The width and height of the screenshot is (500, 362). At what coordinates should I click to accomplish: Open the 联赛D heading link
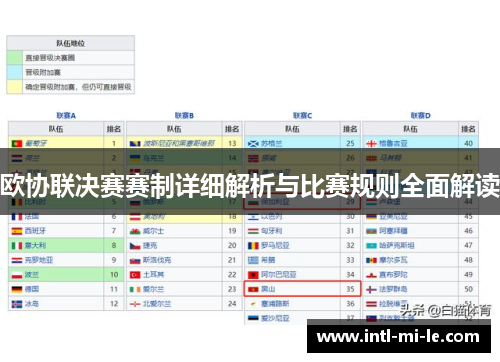pos(421,116)
